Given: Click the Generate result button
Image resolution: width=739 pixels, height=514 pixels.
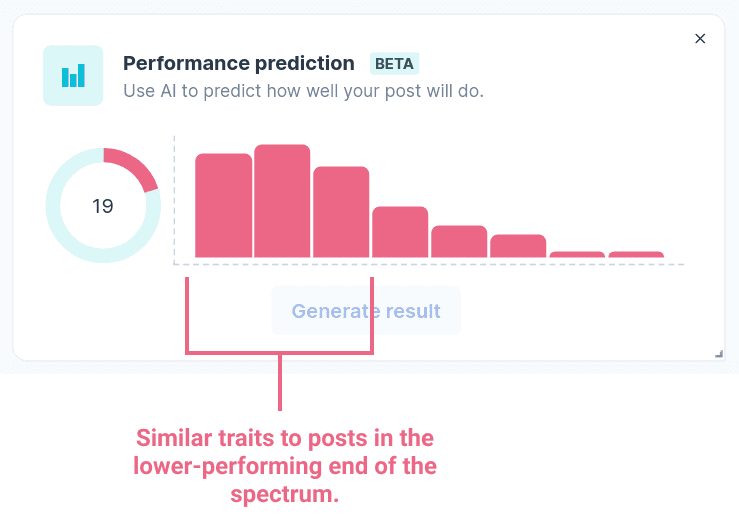Looking at the screenshot, I should (366, 310).
